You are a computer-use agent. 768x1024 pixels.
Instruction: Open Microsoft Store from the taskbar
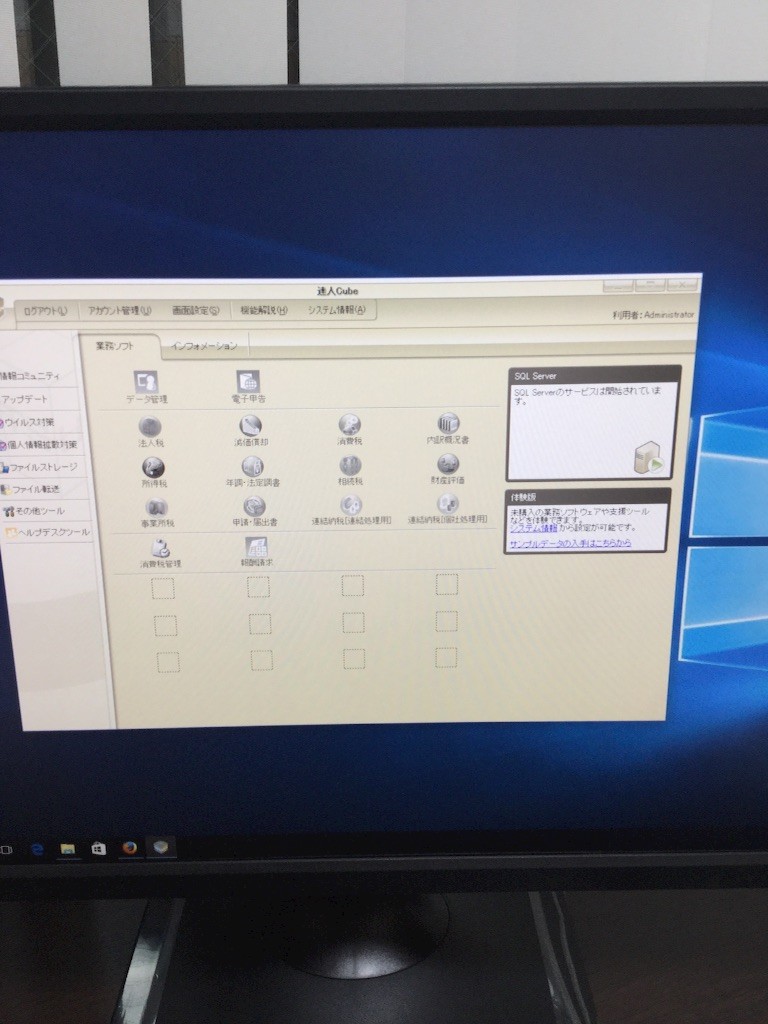pyautogui.click(x=99, y=849)
